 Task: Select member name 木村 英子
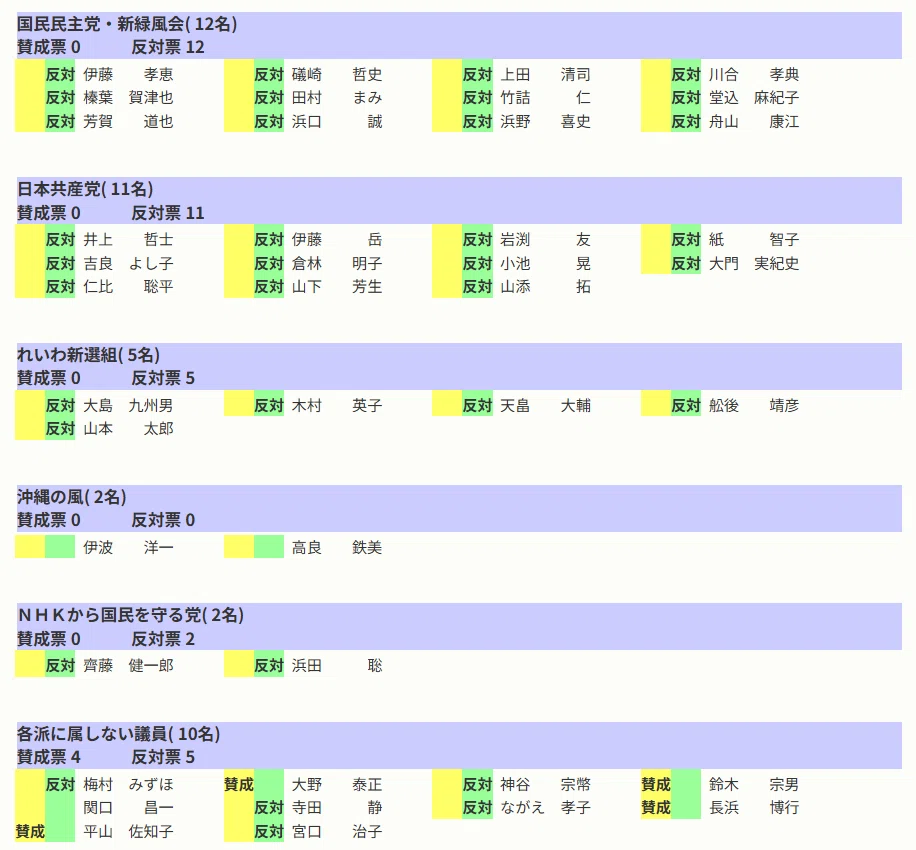[336, 405]
